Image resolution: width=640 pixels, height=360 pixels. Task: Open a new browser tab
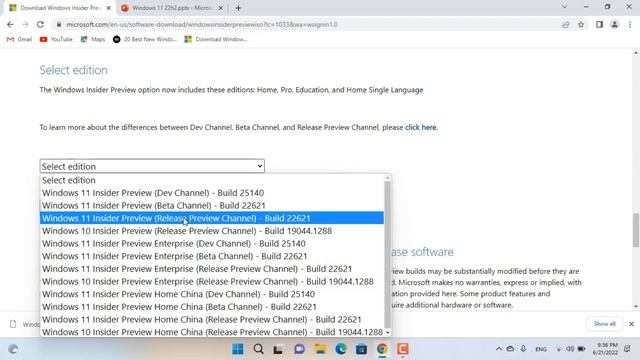(x=238, y=8)
